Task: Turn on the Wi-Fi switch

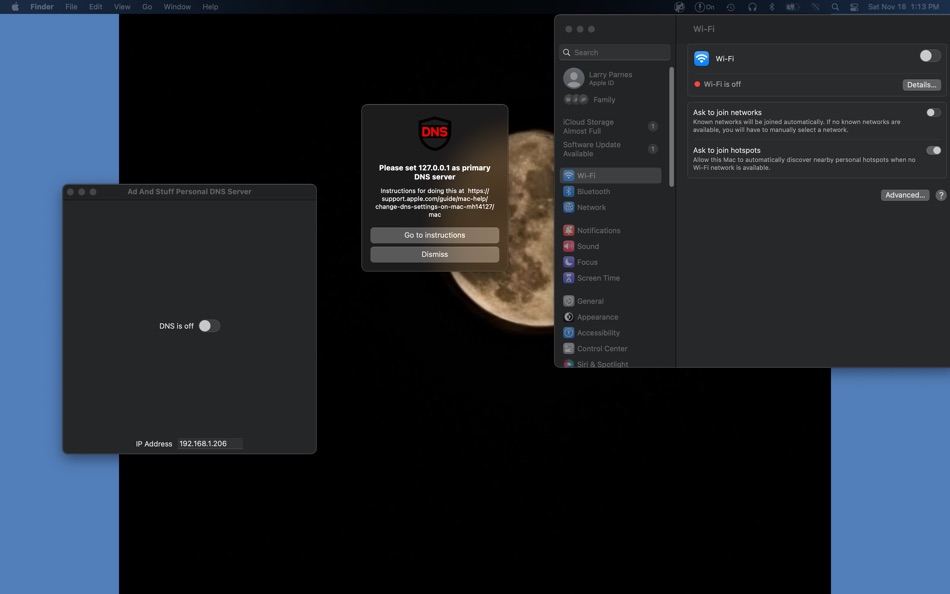Action: 930,57
